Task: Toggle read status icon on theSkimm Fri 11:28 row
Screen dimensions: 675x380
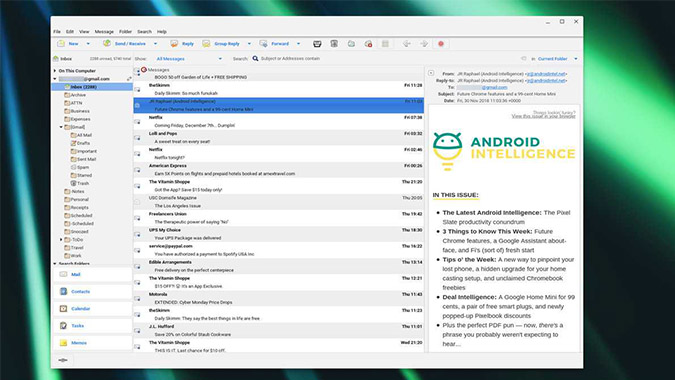Action: point(137,90)
